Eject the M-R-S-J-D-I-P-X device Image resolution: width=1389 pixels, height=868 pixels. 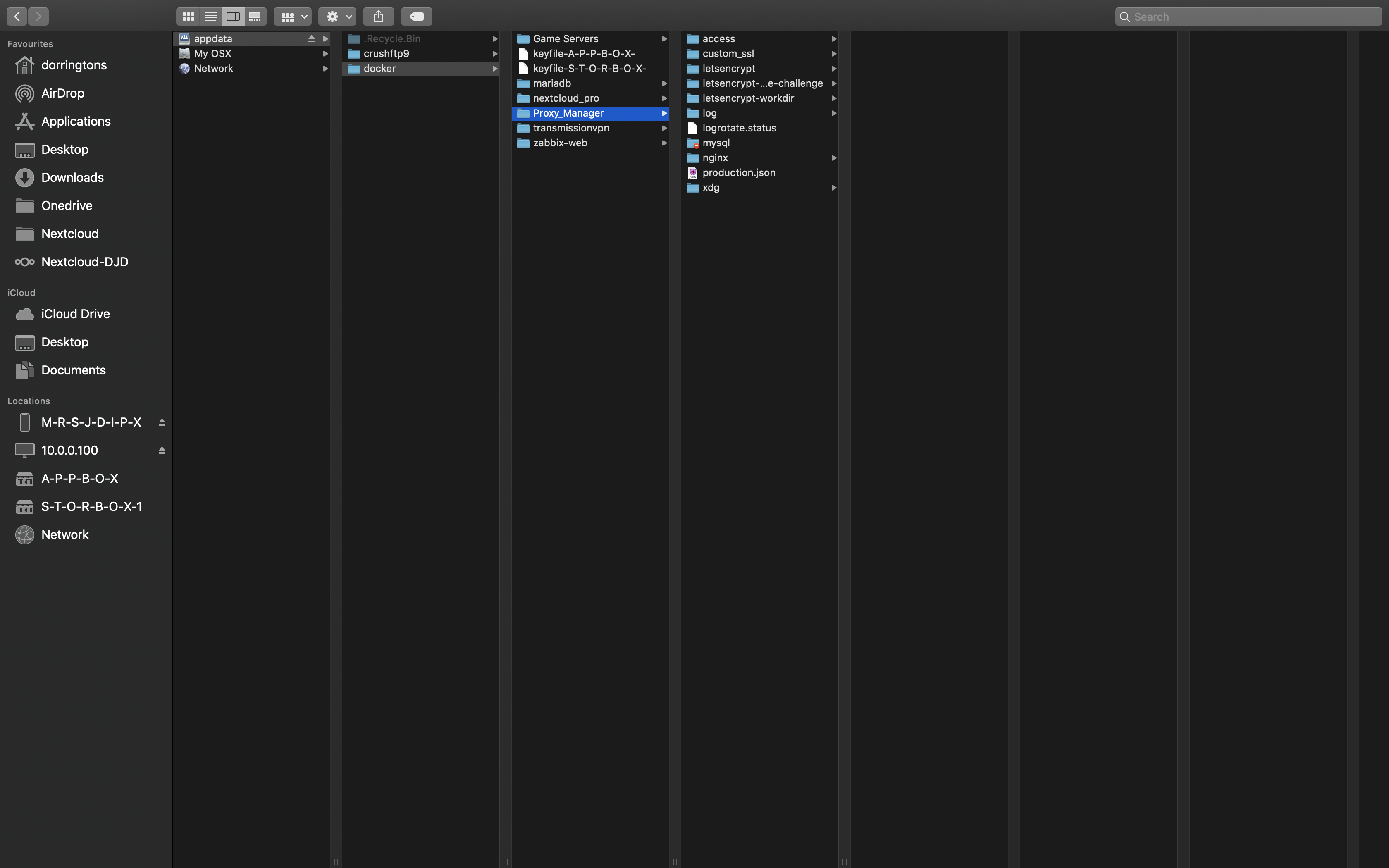coord(162,422)
